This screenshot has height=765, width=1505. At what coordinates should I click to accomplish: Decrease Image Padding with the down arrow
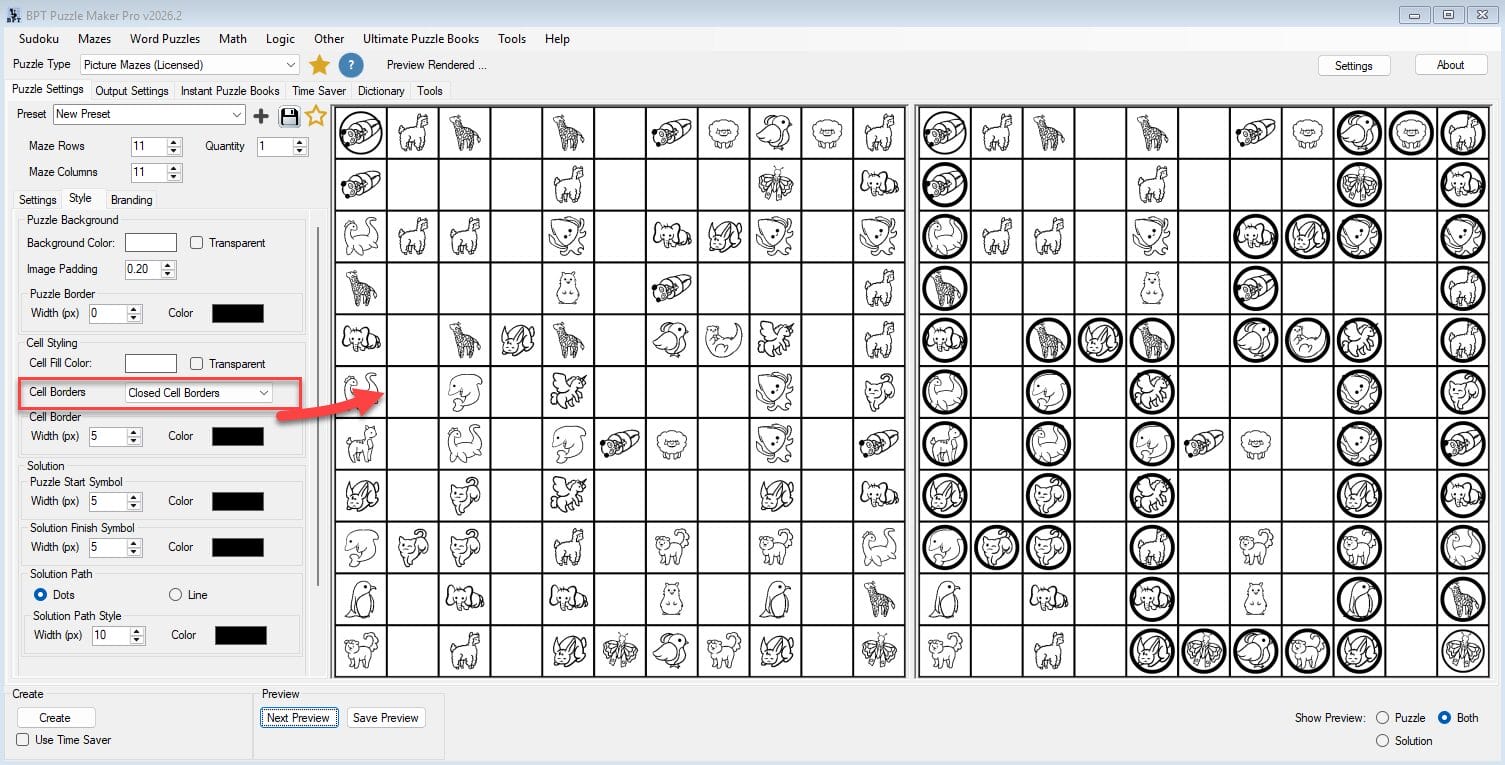click(x=168, y=273)
